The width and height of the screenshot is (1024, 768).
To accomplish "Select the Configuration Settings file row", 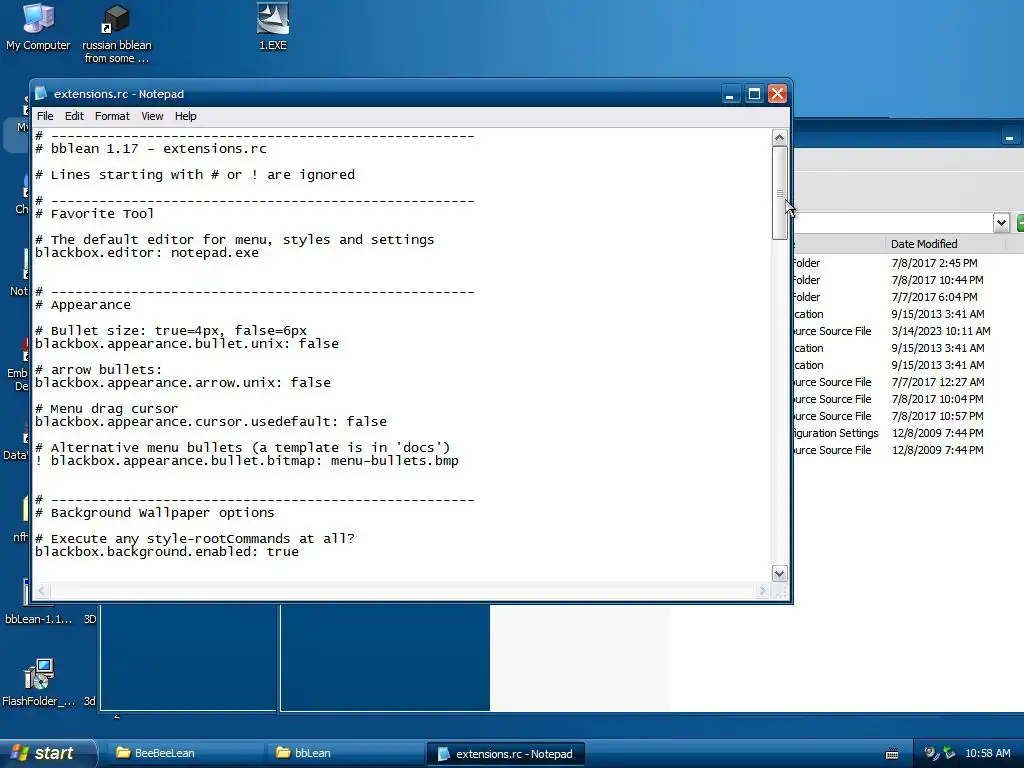I will 908,433.
